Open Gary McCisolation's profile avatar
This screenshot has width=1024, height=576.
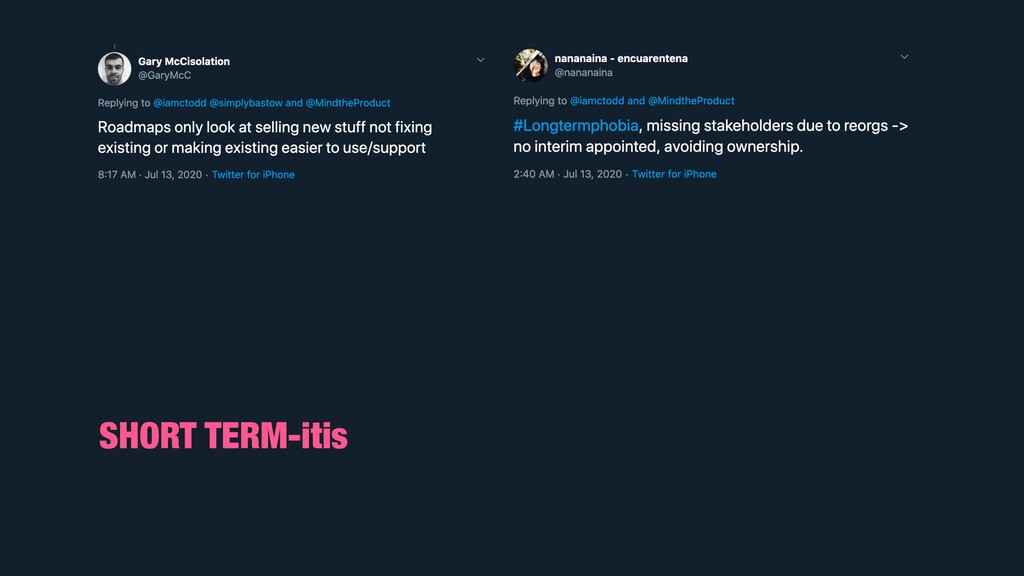pyautogui.click(x=114, y=69)
